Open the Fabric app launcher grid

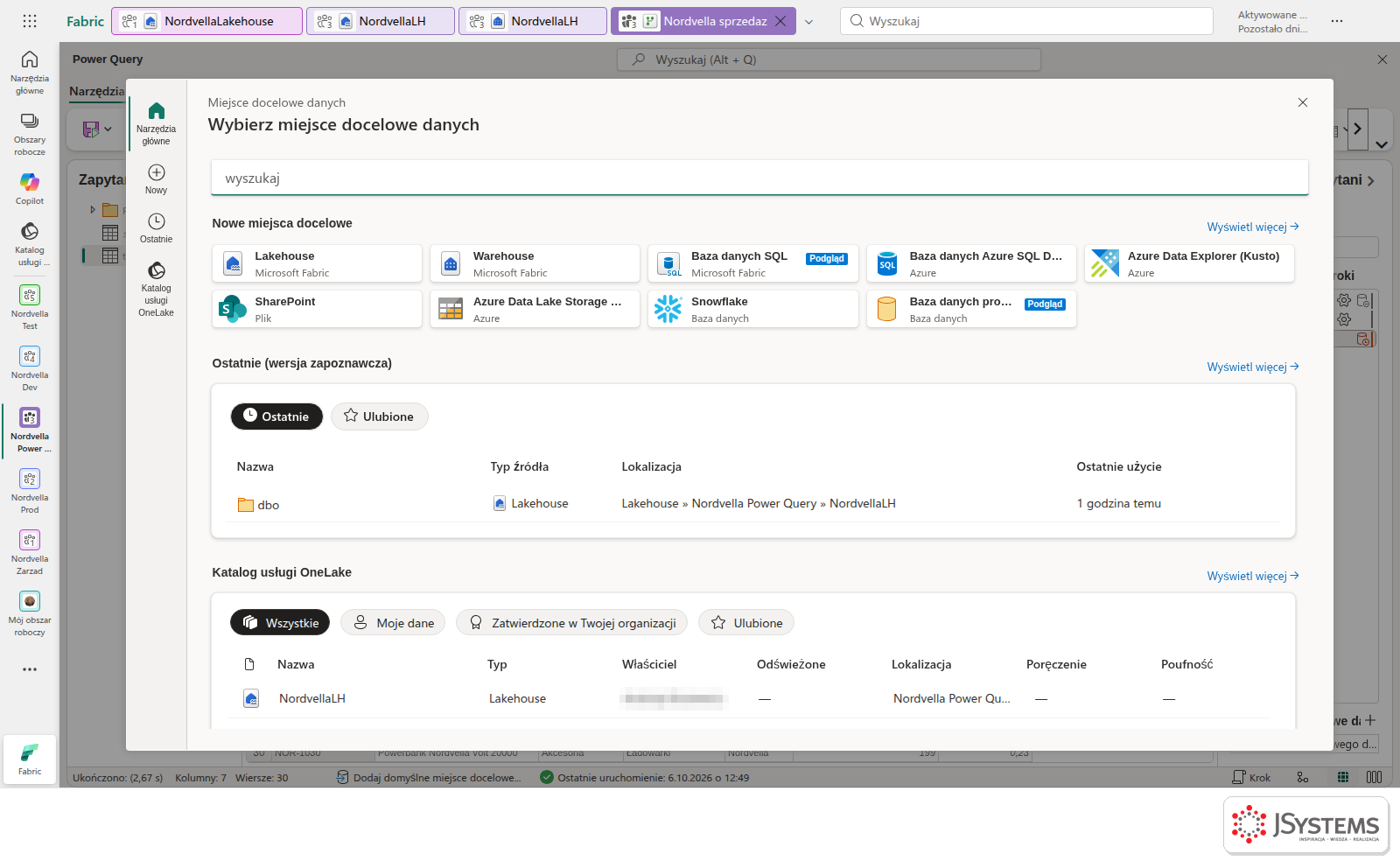click(x=30, y=21)
